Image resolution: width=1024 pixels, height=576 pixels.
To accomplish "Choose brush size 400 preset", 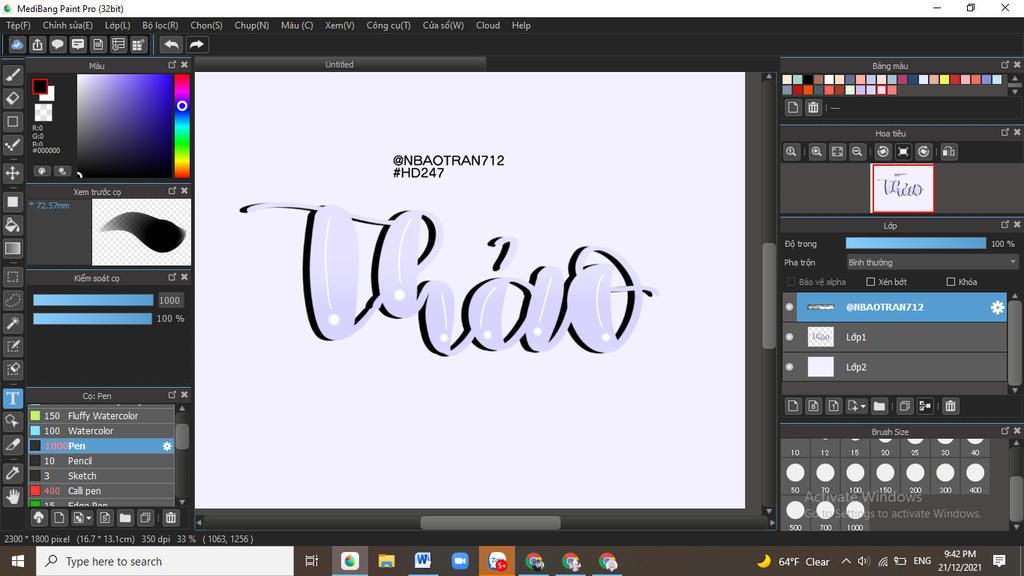I will click(x=975, y=477).
